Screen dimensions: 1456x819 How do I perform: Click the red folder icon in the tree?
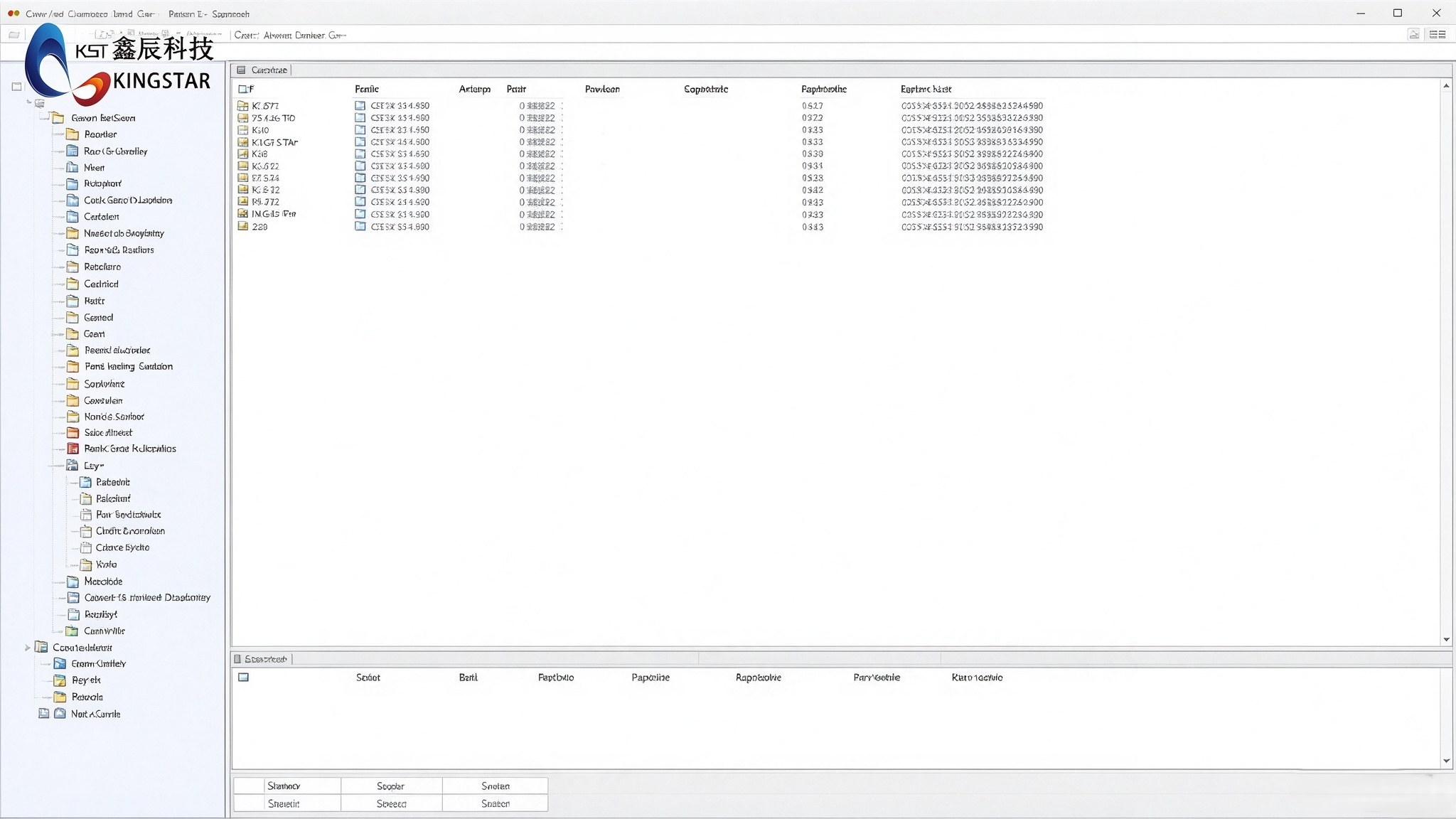[x=73, y=449]
